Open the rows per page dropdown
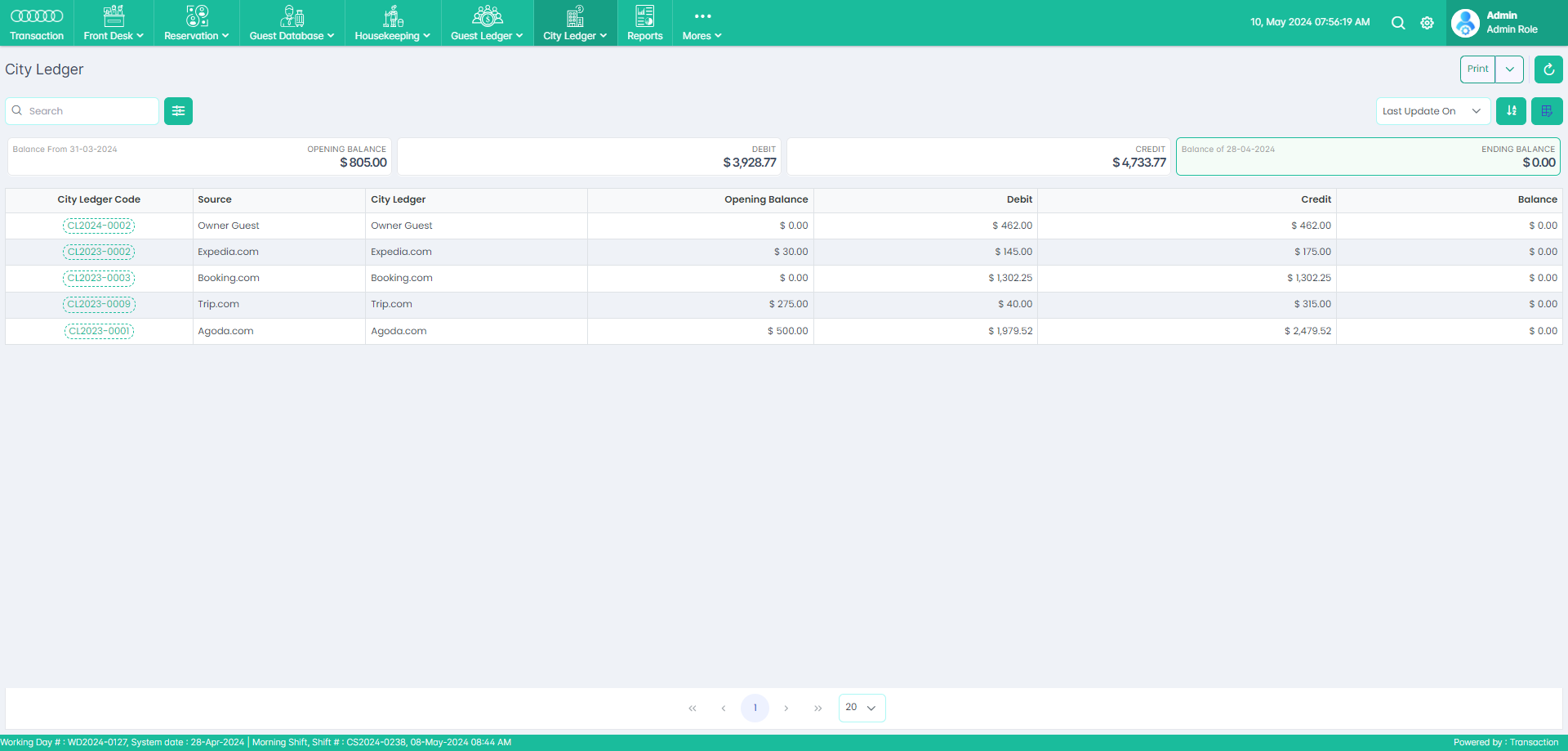 862,708
